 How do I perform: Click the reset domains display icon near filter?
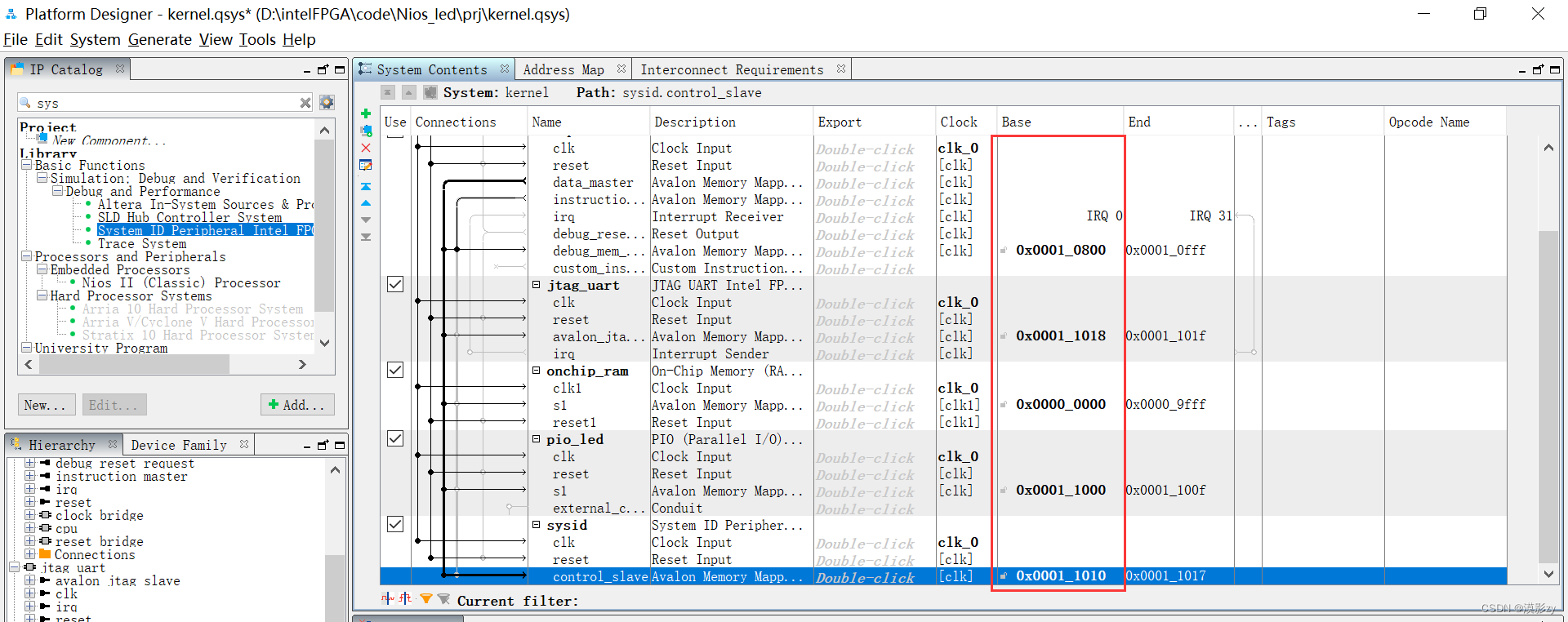406,599
